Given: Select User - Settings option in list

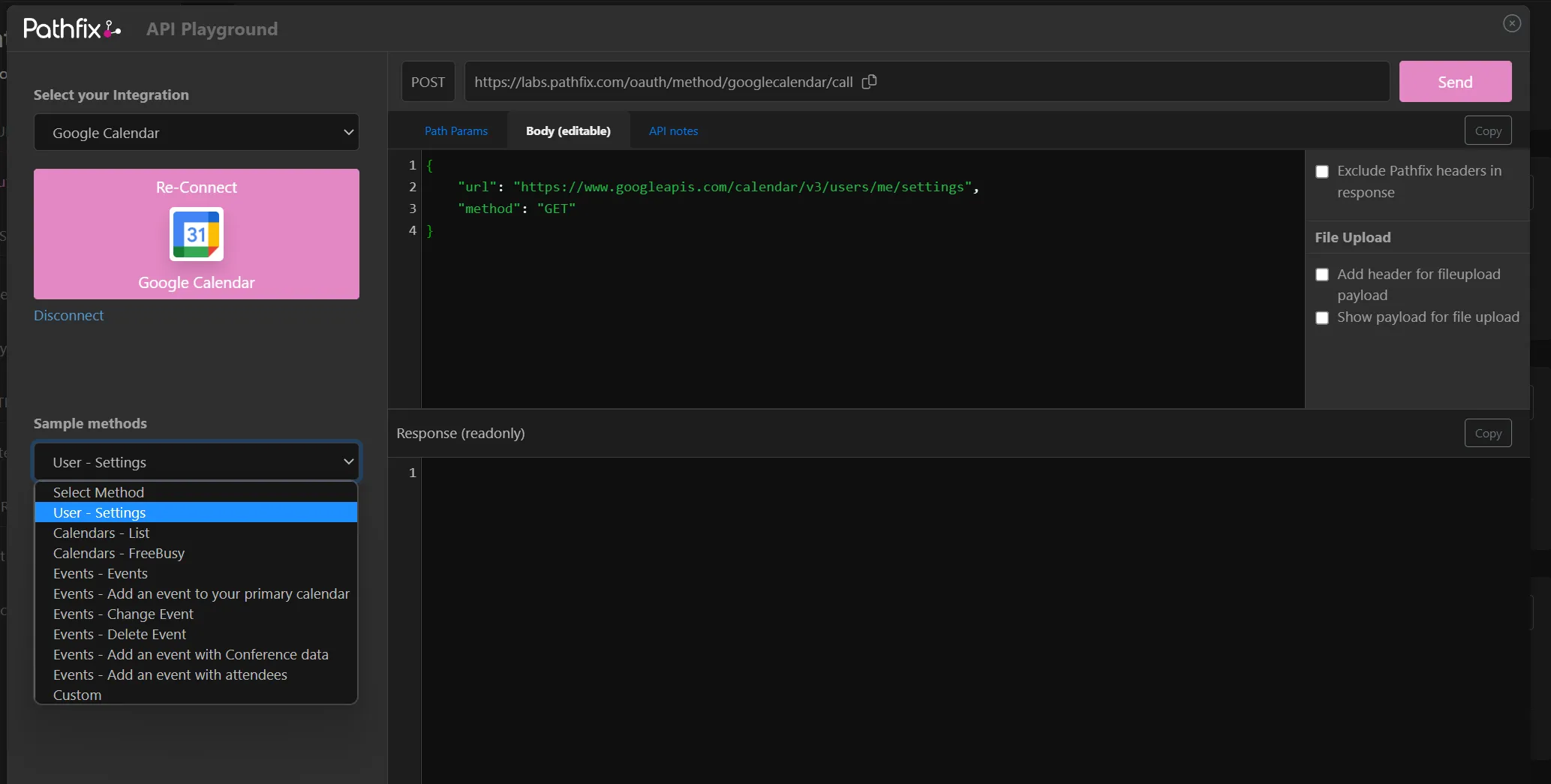Looking at the screenshot, I should tap(196, 512).
